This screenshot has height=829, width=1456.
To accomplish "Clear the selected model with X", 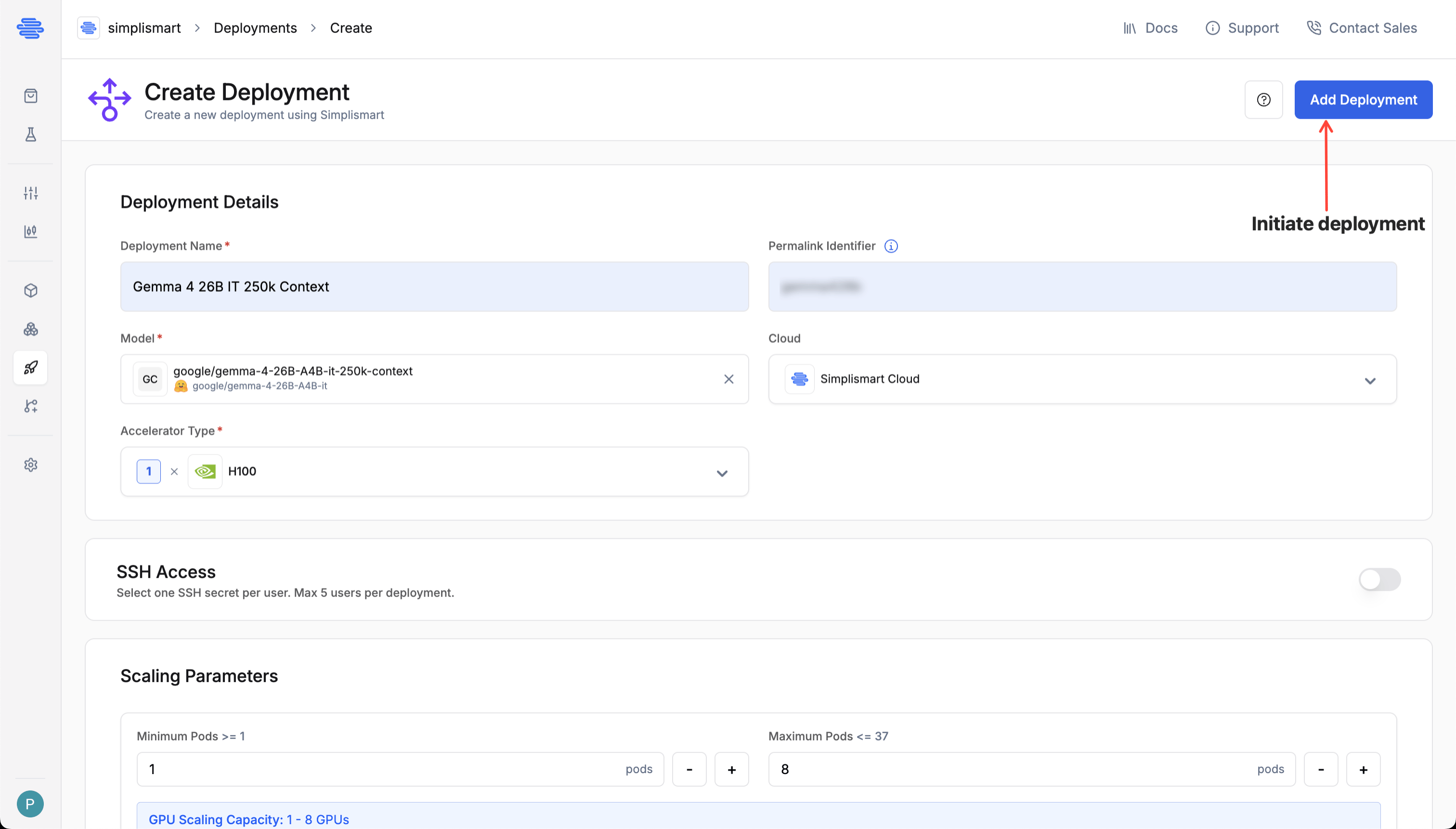I will click(x=728, y=379).
